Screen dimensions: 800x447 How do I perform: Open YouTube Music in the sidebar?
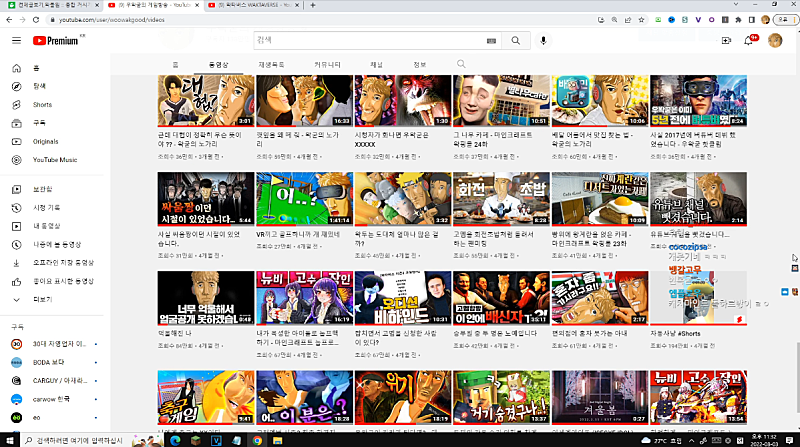pos(52,160)
